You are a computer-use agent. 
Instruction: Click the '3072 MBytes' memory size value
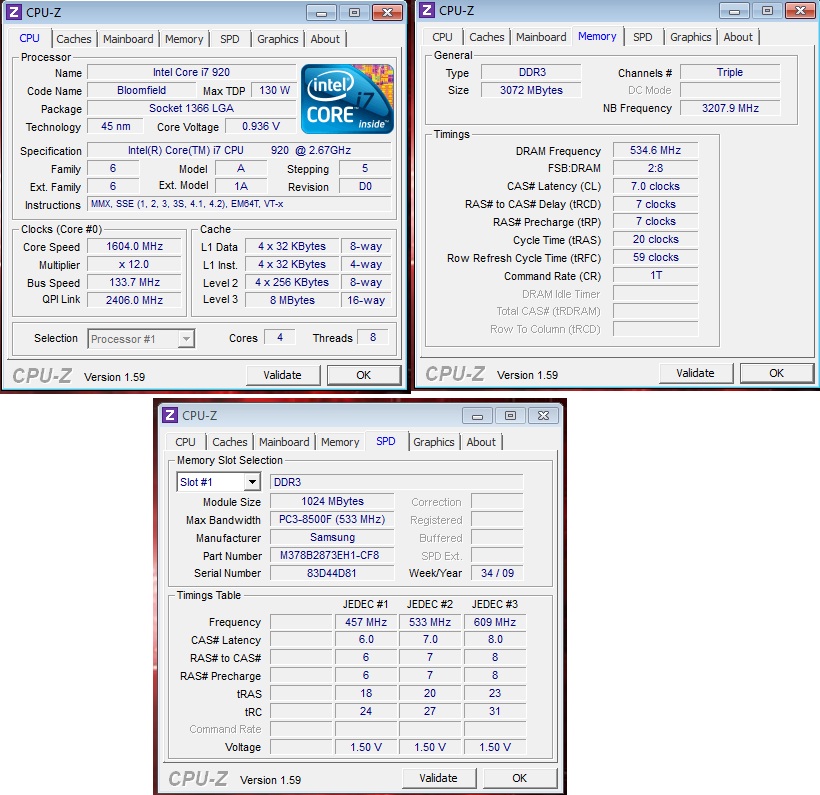click(531, 90)
